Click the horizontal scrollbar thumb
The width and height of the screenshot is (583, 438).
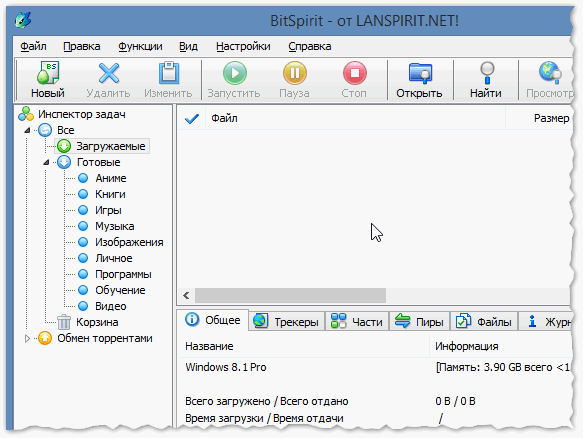click(x=290, y=296)
